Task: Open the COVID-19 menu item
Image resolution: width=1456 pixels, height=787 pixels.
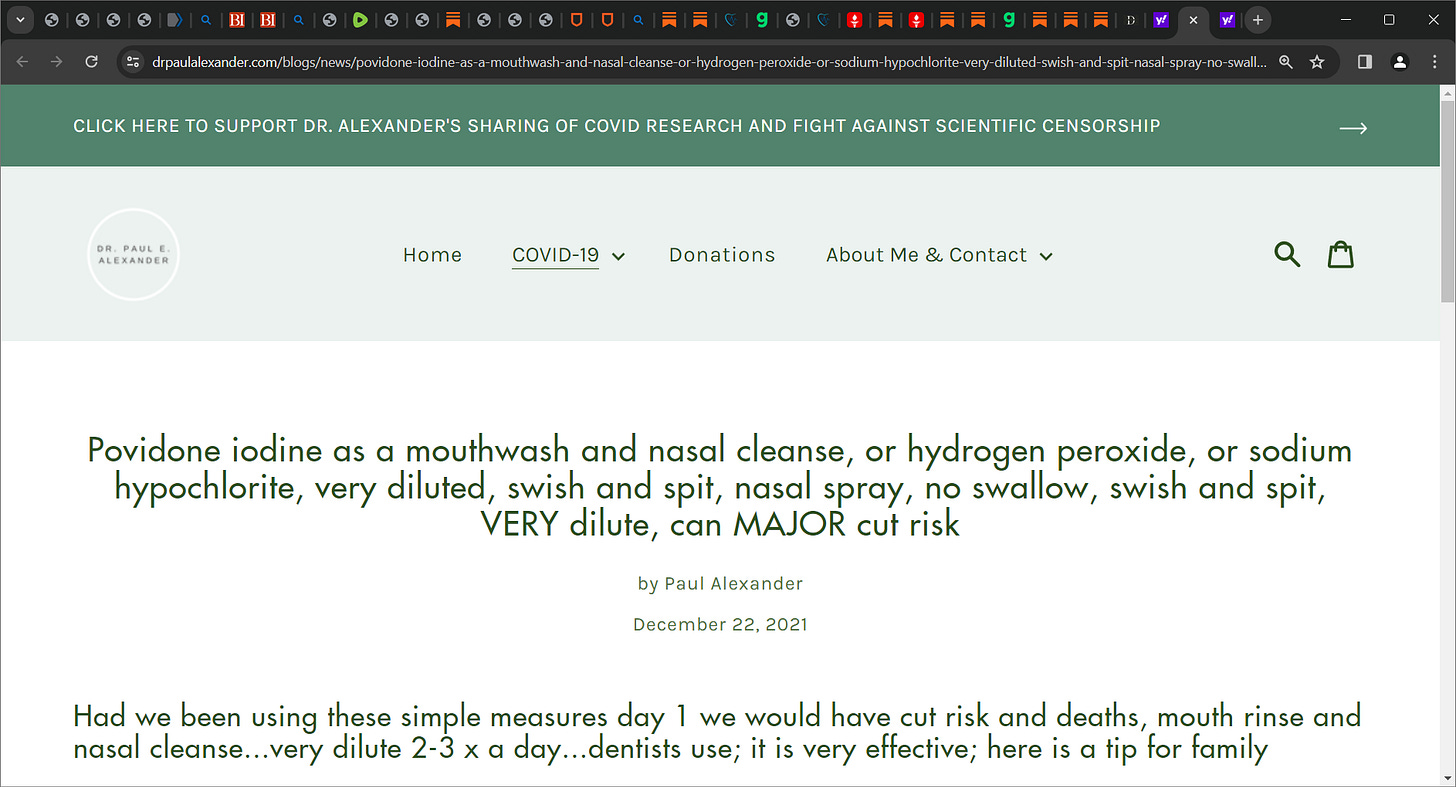Action: pyautogui.click(x=555, y=255)
